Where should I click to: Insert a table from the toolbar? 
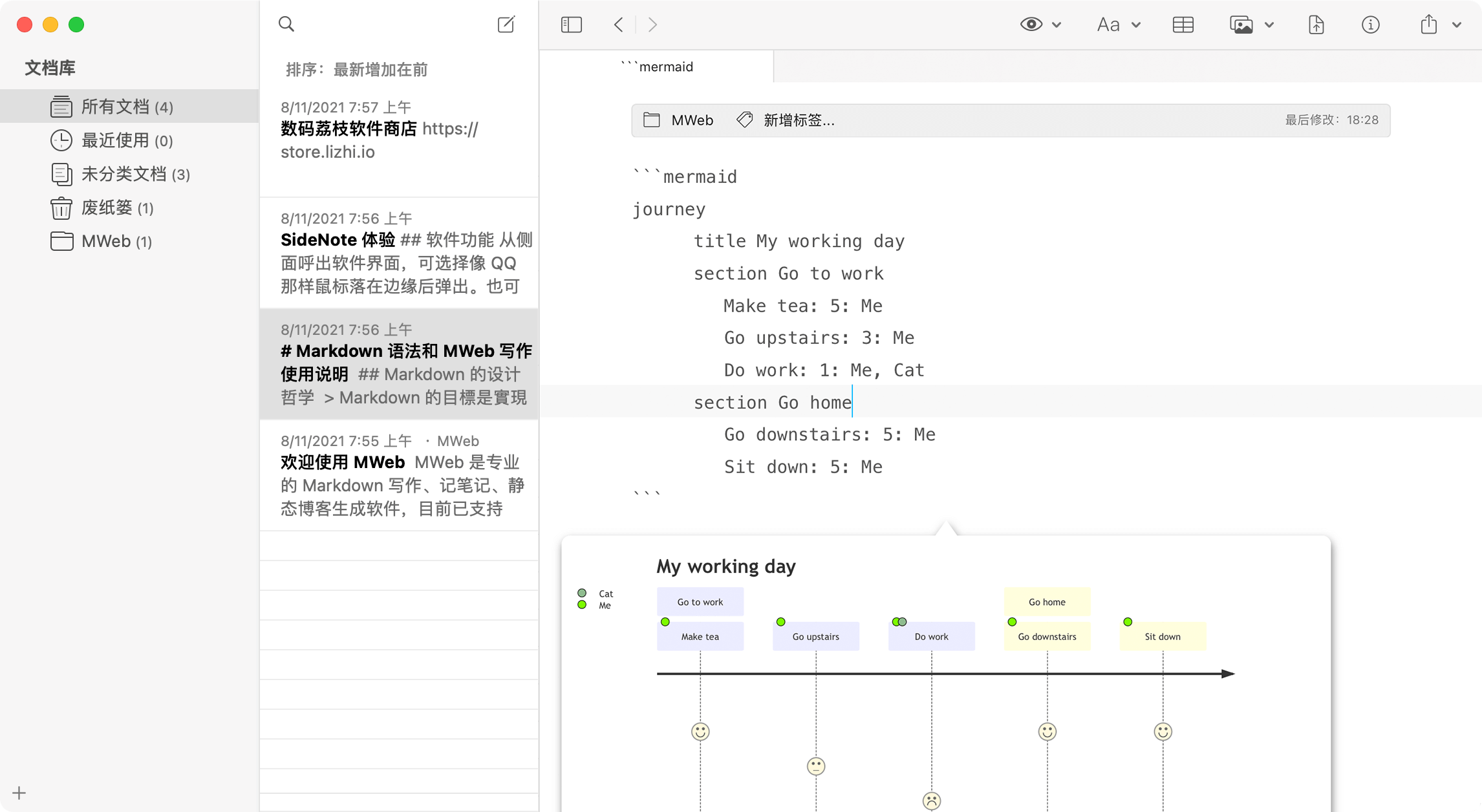click(x=1183, y=24)
